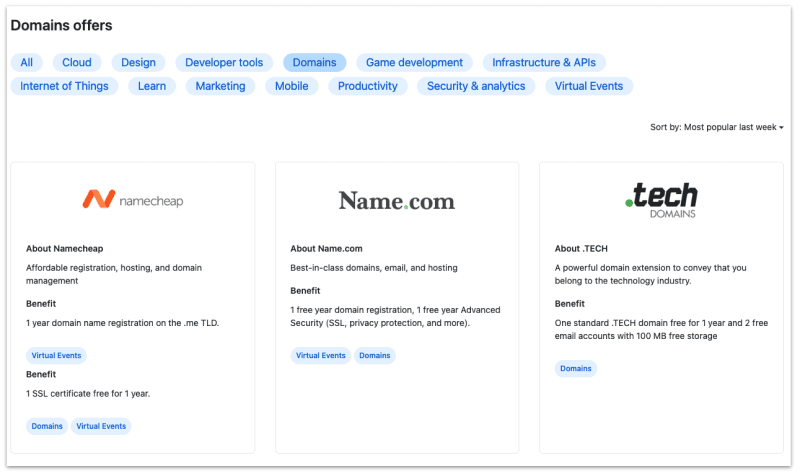Click Virtual Events tag in Name.com card
Image resolution: width=800 pixels, height=475 pixels.
click(320, 356)
